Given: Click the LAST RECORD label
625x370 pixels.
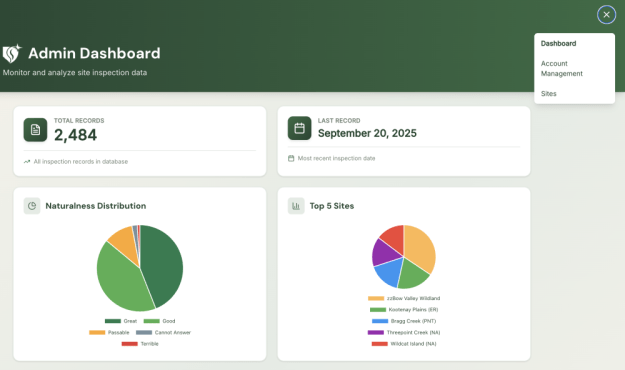Looking at the screenshot, I should [x=339, y=120].
